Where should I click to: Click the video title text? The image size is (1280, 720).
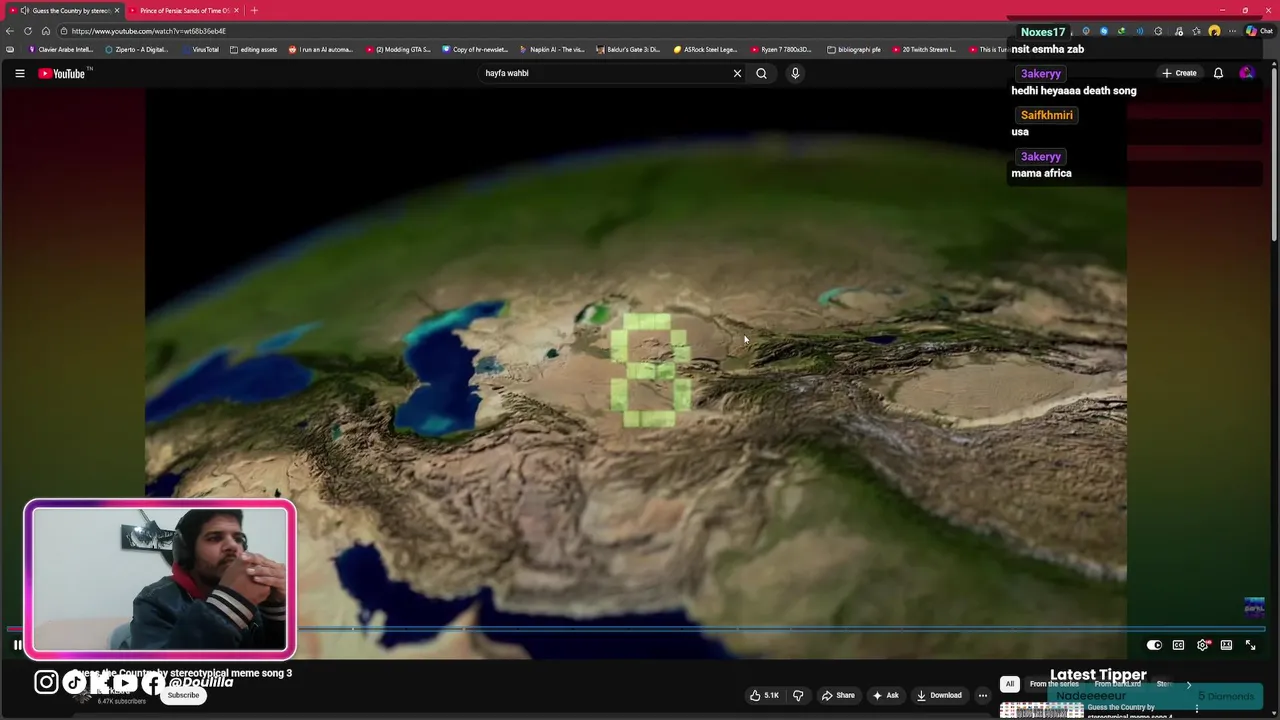(184, 673)
